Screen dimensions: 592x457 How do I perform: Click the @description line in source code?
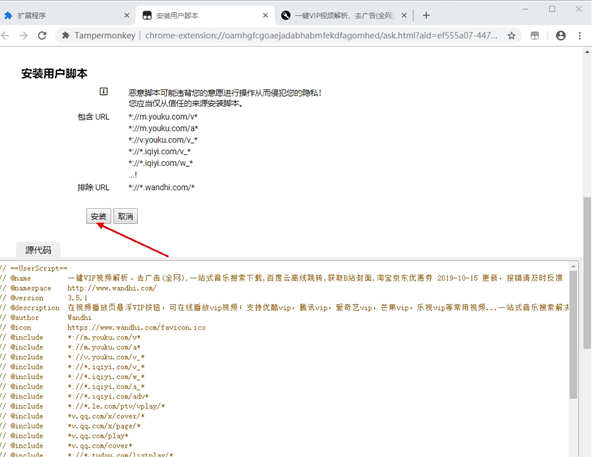coord(285,308)
